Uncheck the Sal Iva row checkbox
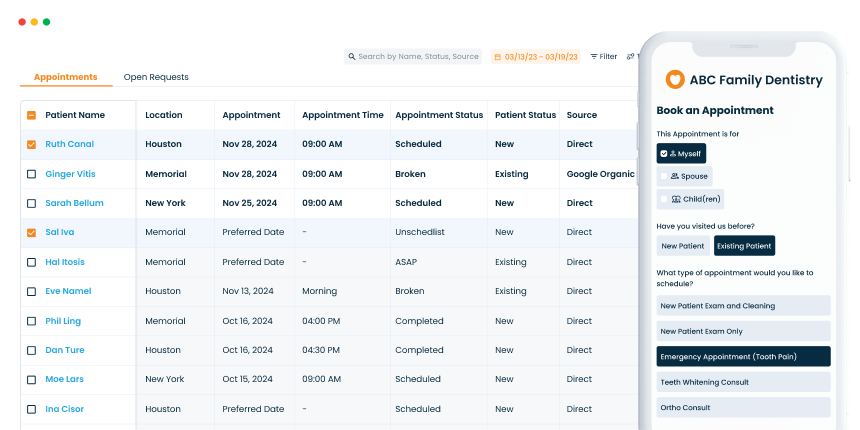This screenshot has width=860, height=430. click(x=31, y=233)
